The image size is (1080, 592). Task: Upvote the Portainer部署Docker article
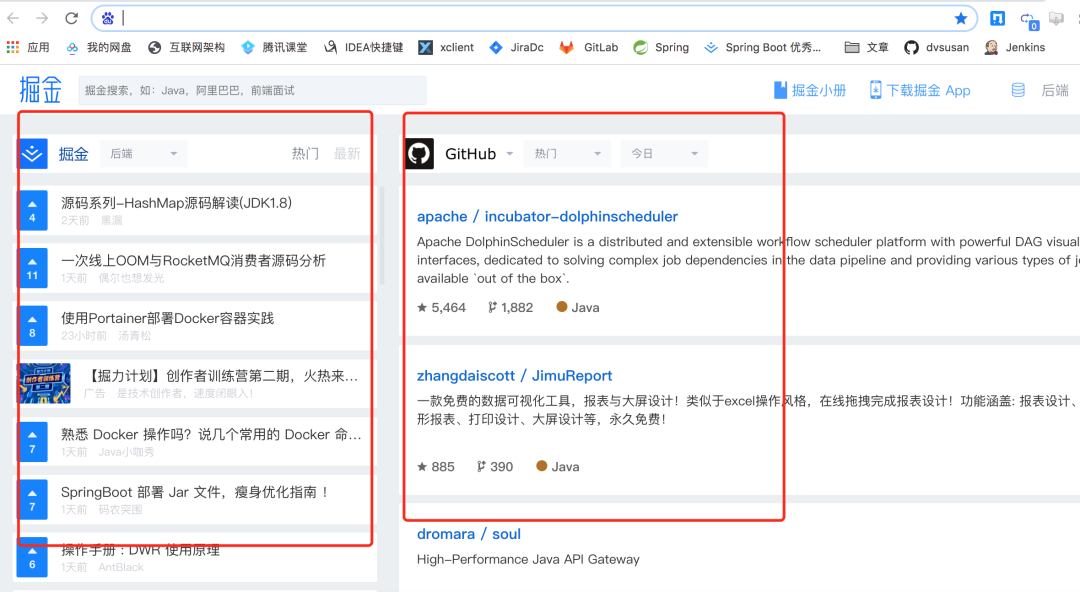tap(32, 325)
